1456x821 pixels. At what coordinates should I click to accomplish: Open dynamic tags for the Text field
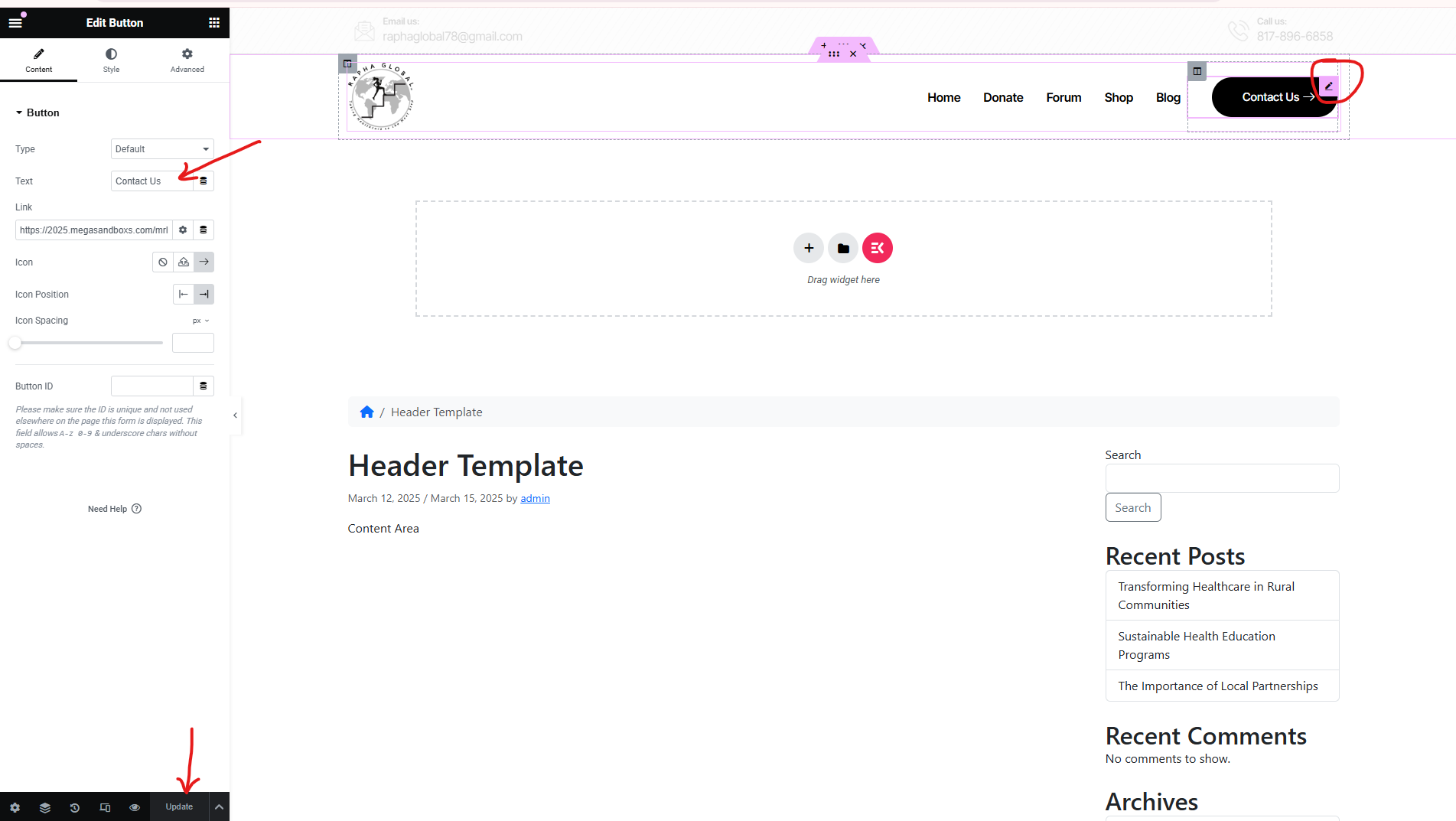pos(204,181)
